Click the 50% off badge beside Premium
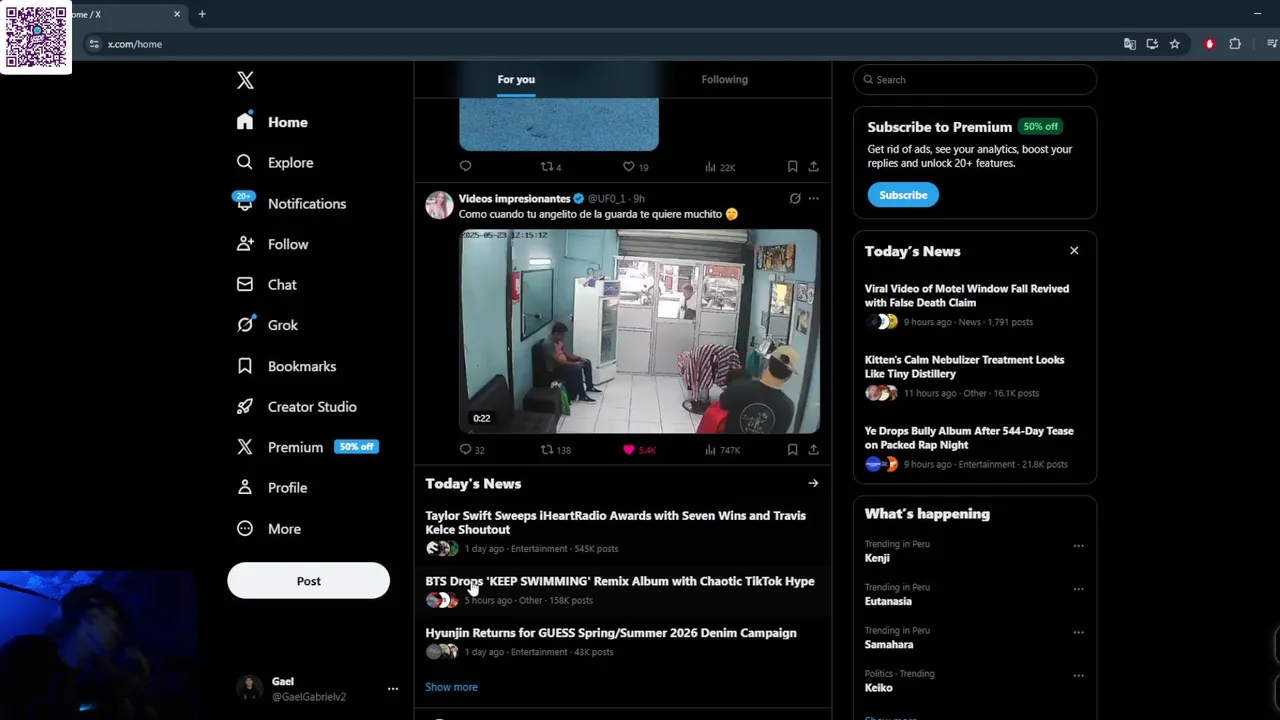Viewport: 1280px width, 720px height. pos(356,447)
